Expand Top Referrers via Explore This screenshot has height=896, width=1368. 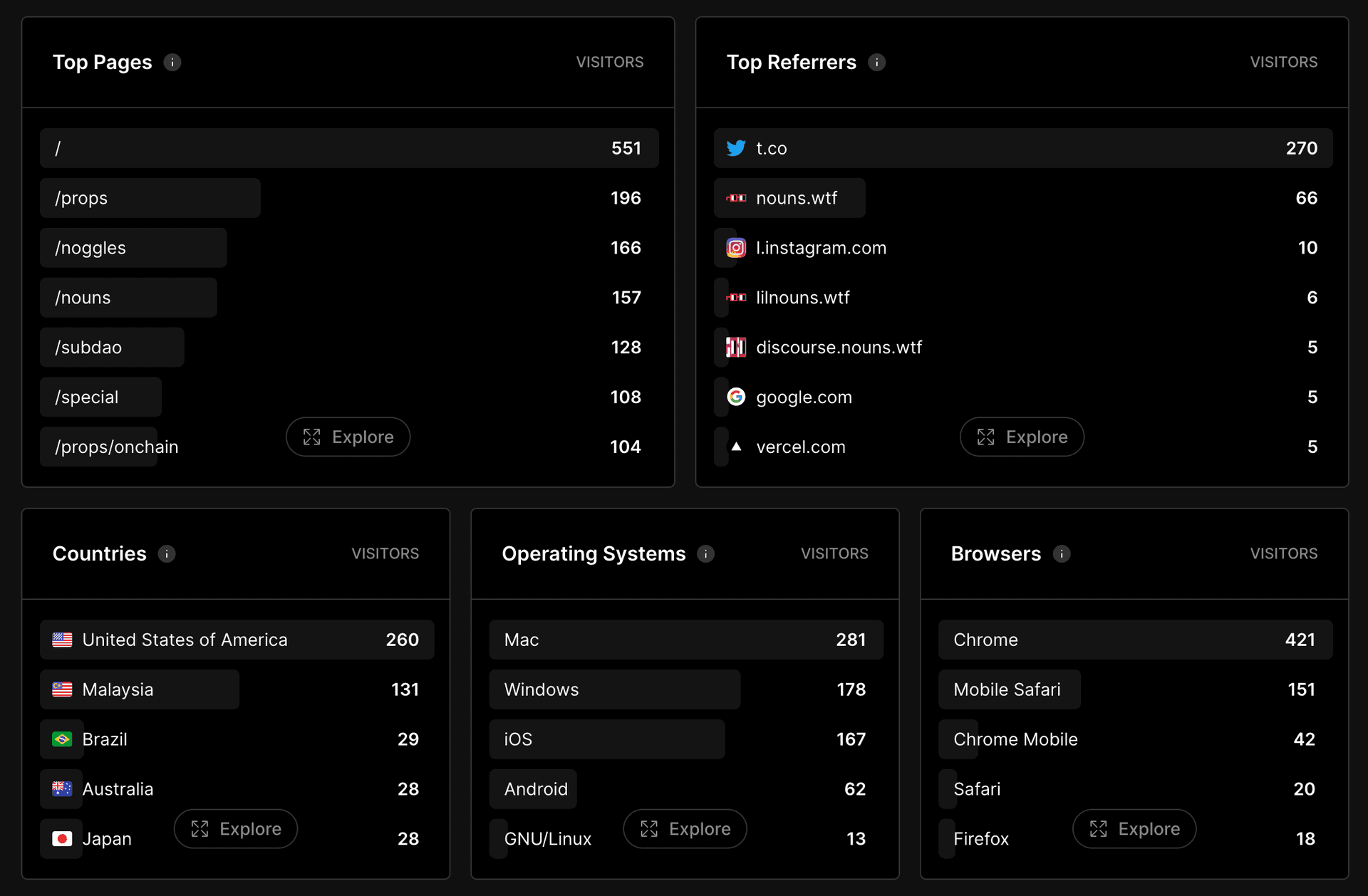(x=1022, y=437)
